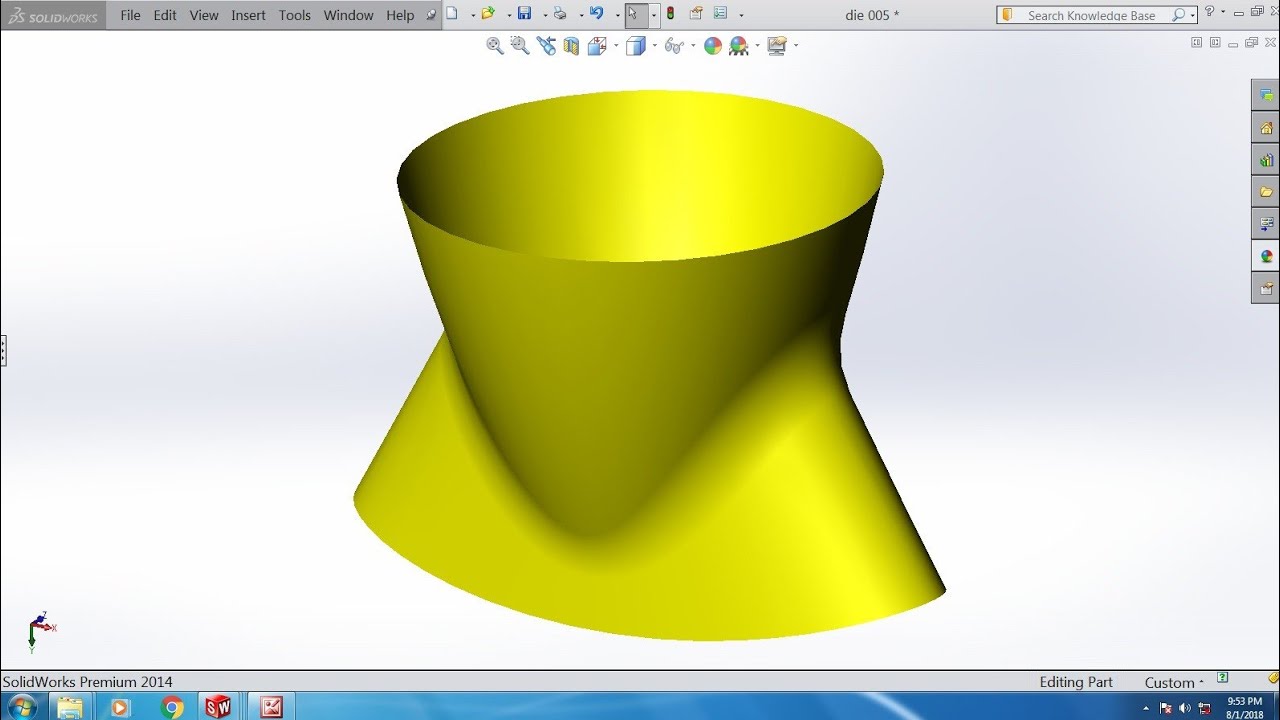Click the SolidWorks logo

pos(54,15)
